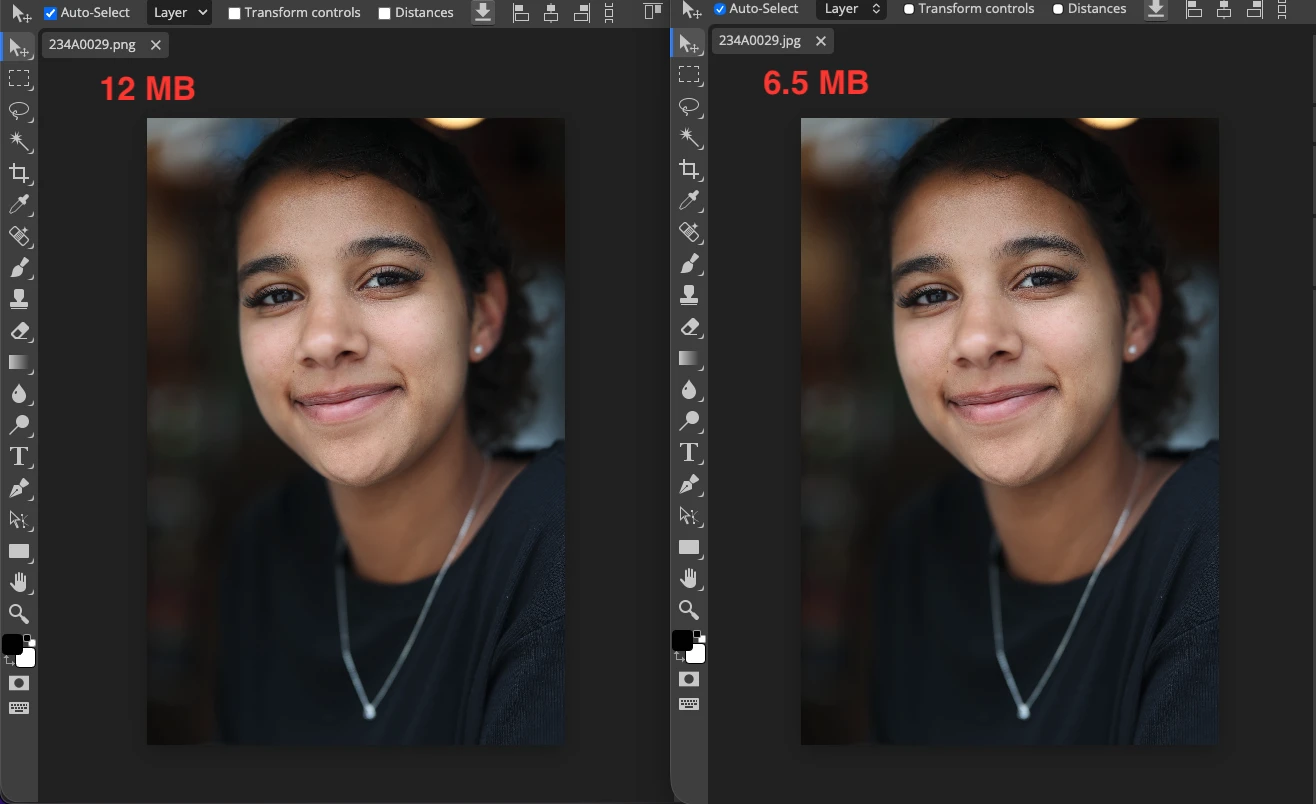The width and height of the screenshot is (1316, 804).
Task: Uncheck Auto-Select in the left toolbar
Action: click(50, 12)
